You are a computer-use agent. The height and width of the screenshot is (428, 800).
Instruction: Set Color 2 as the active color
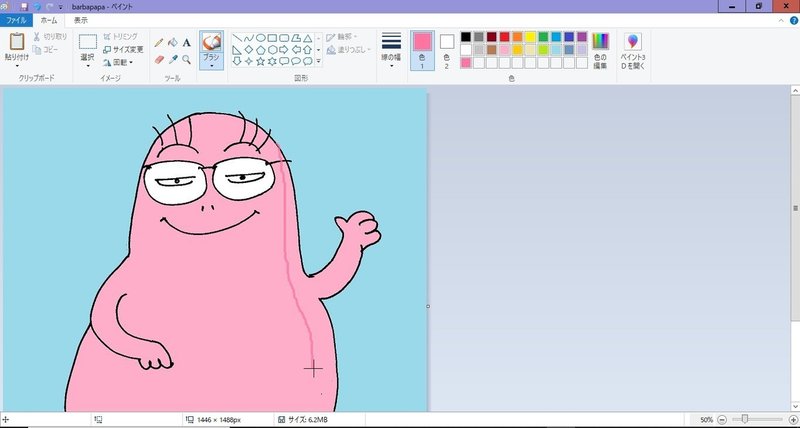pyautogui.click(x=446, y=47)
